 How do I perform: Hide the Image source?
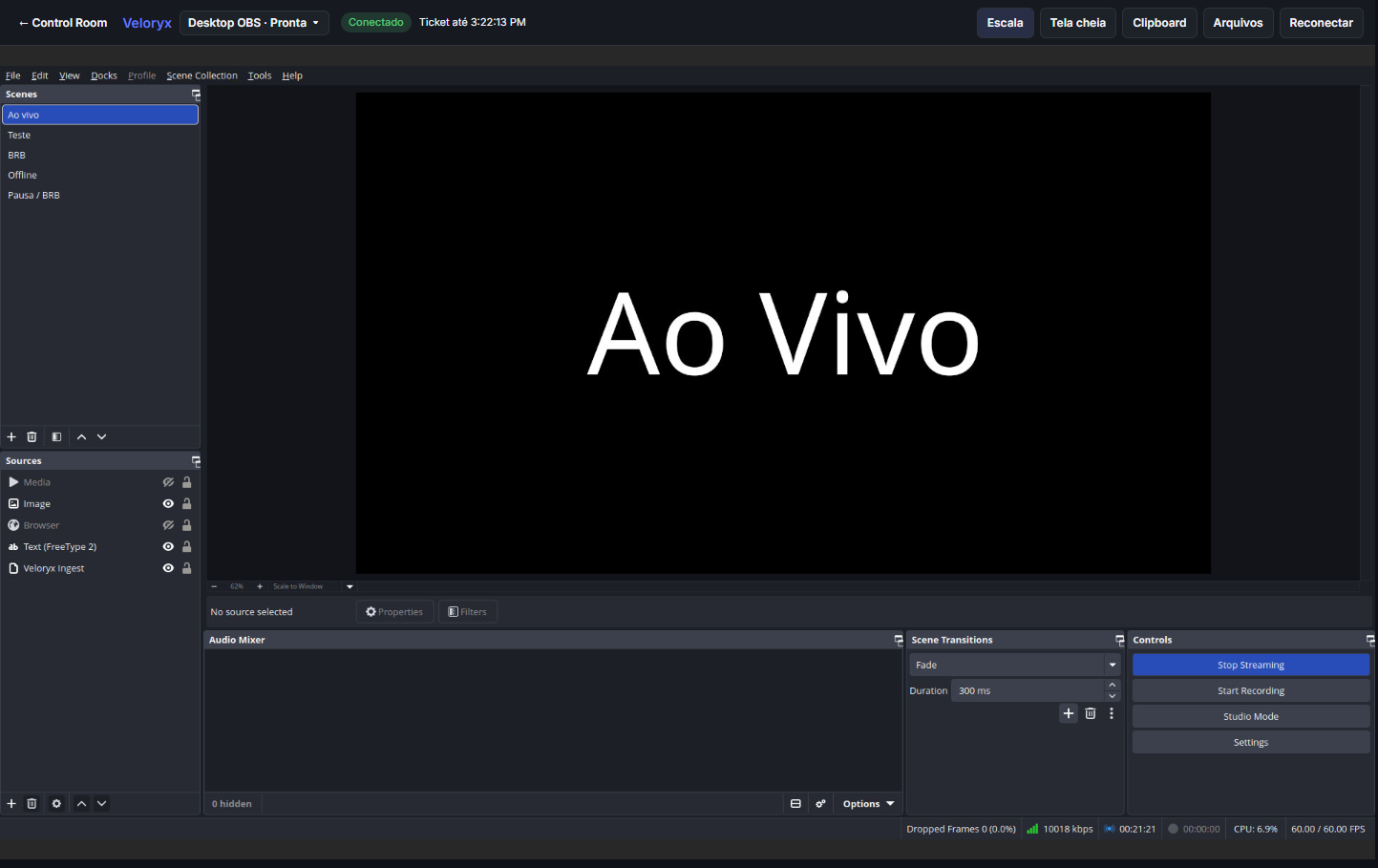168,504
